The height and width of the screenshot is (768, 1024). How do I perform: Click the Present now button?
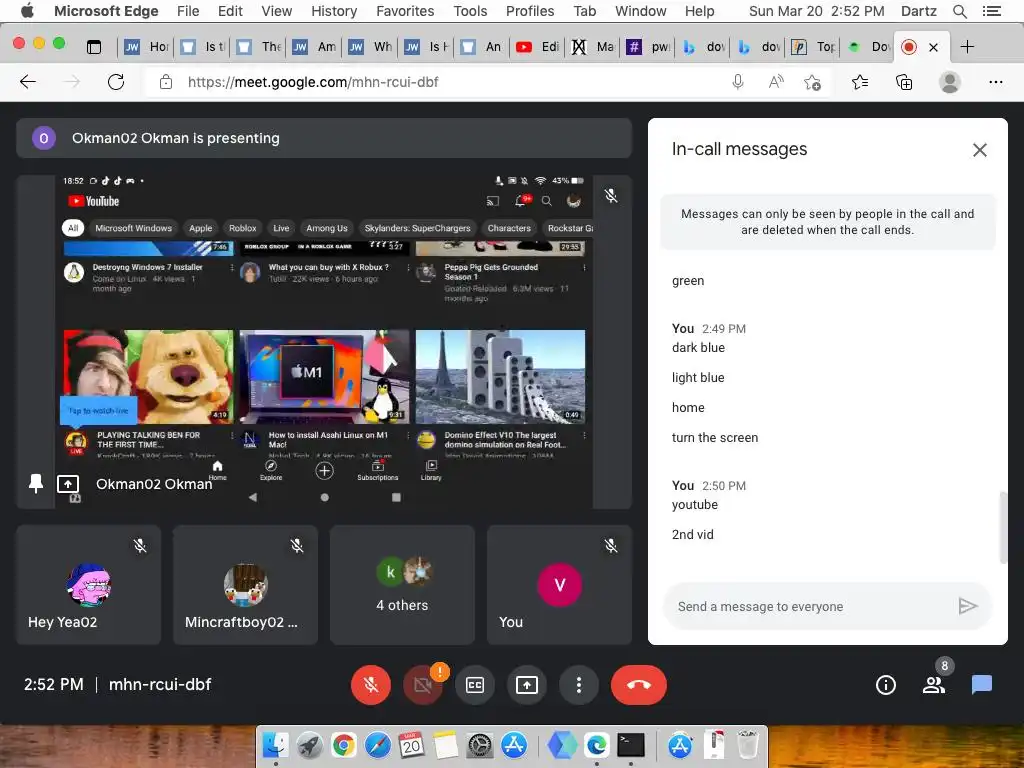[526, 684]
